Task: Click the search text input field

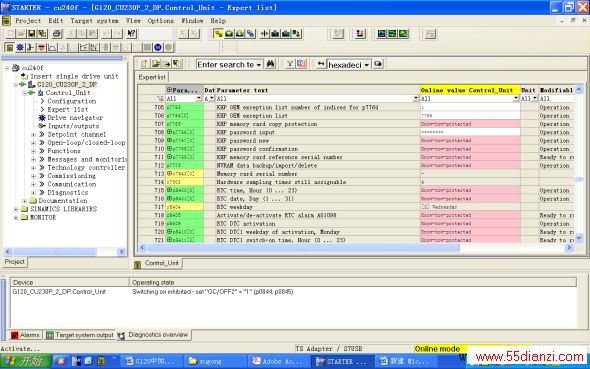Action: 226,65
